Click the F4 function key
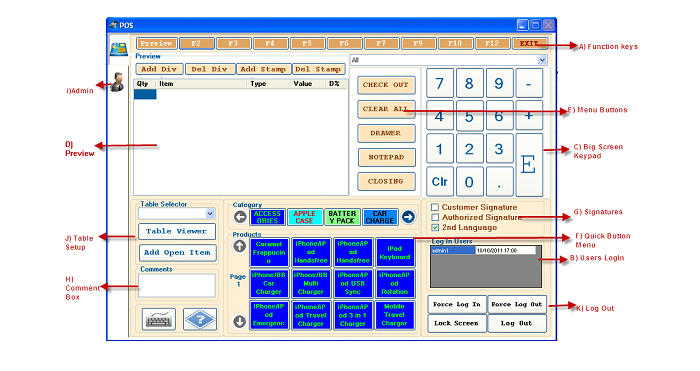 pyautogui.click(x=270, y=43)
